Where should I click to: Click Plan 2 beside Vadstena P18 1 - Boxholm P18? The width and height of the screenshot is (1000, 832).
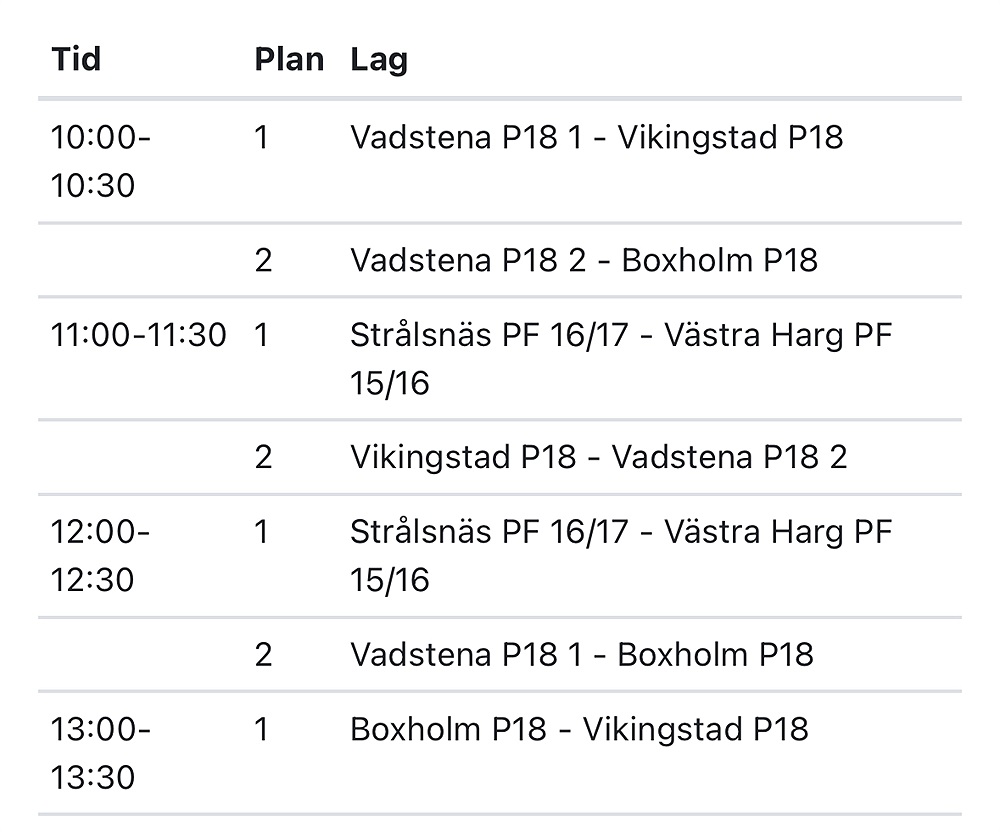coord(263,655)
